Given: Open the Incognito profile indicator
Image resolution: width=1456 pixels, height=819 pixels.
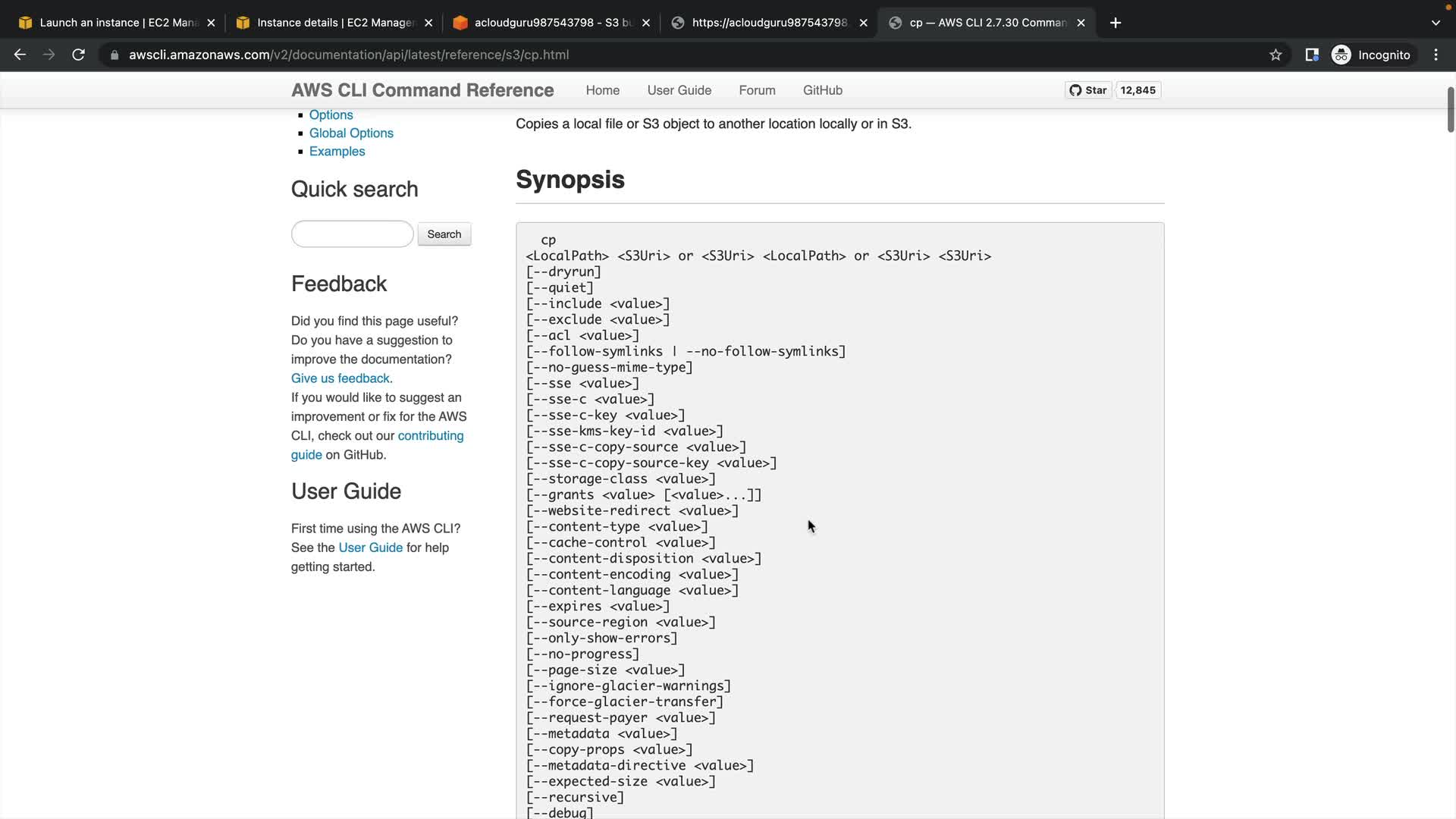Looking at the screenshot, I should pos(1372,55).
